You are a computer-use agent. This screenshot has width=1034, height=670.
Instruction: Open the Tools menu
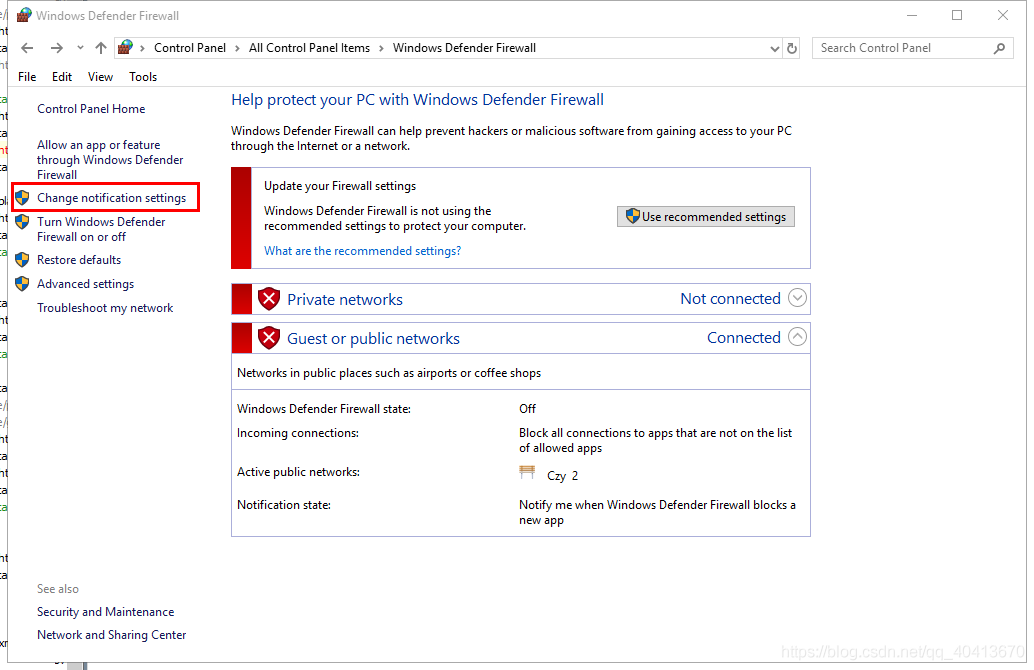click(x=143, y=77)
